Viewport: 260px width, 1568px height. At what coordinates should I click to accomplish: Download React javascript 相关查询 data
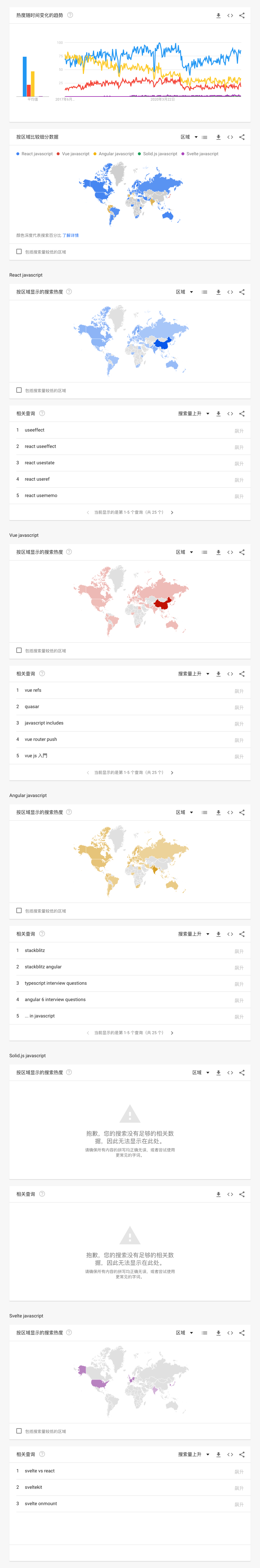(x=218, y=414)
